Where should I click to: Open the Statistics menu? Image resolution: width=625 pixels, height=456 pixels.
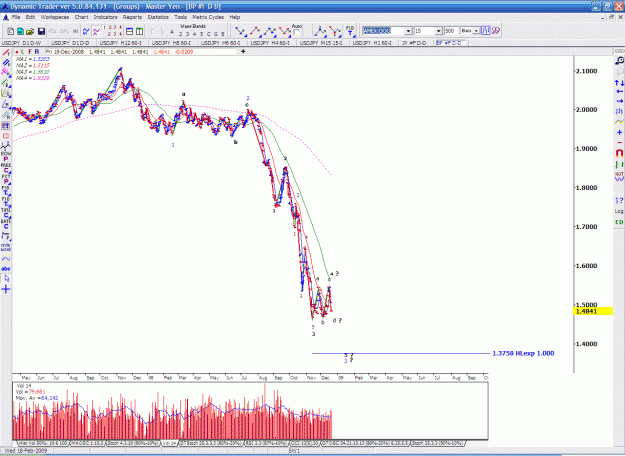point(158,17)
